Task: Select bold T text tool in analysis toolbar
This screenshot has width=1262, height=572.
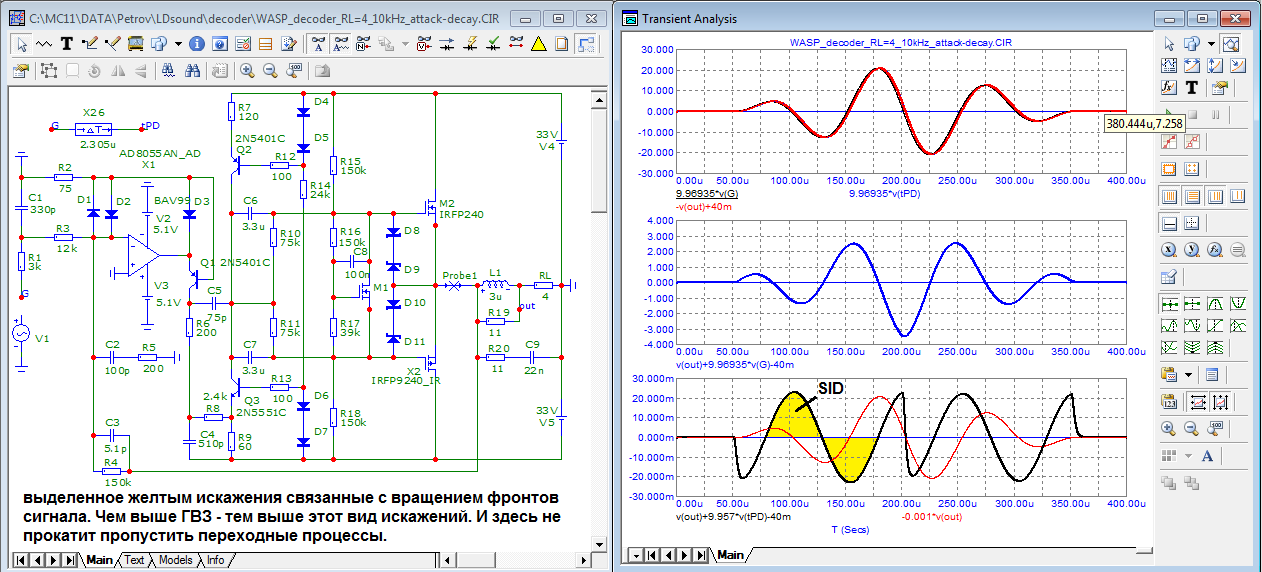Action: tap(1192, 87)
